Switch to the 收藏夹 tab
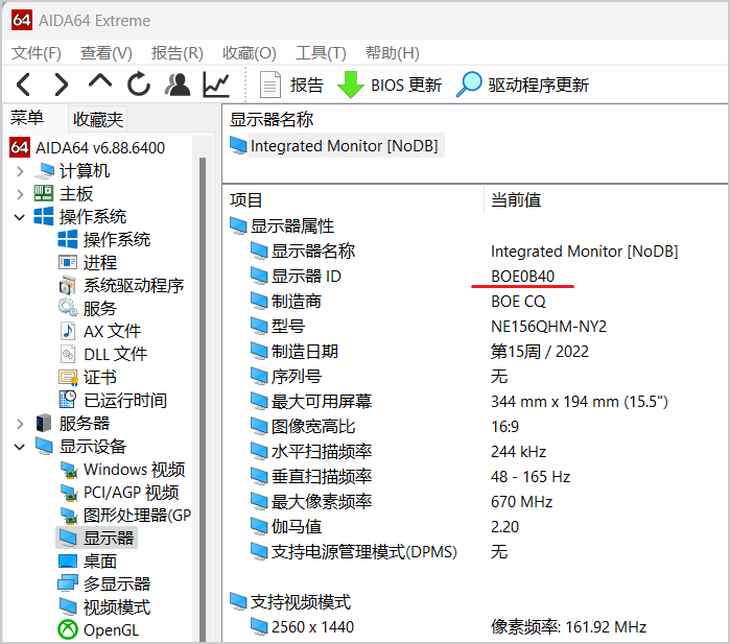The width and height of the screenshot is (730, 644). point(98,119)
